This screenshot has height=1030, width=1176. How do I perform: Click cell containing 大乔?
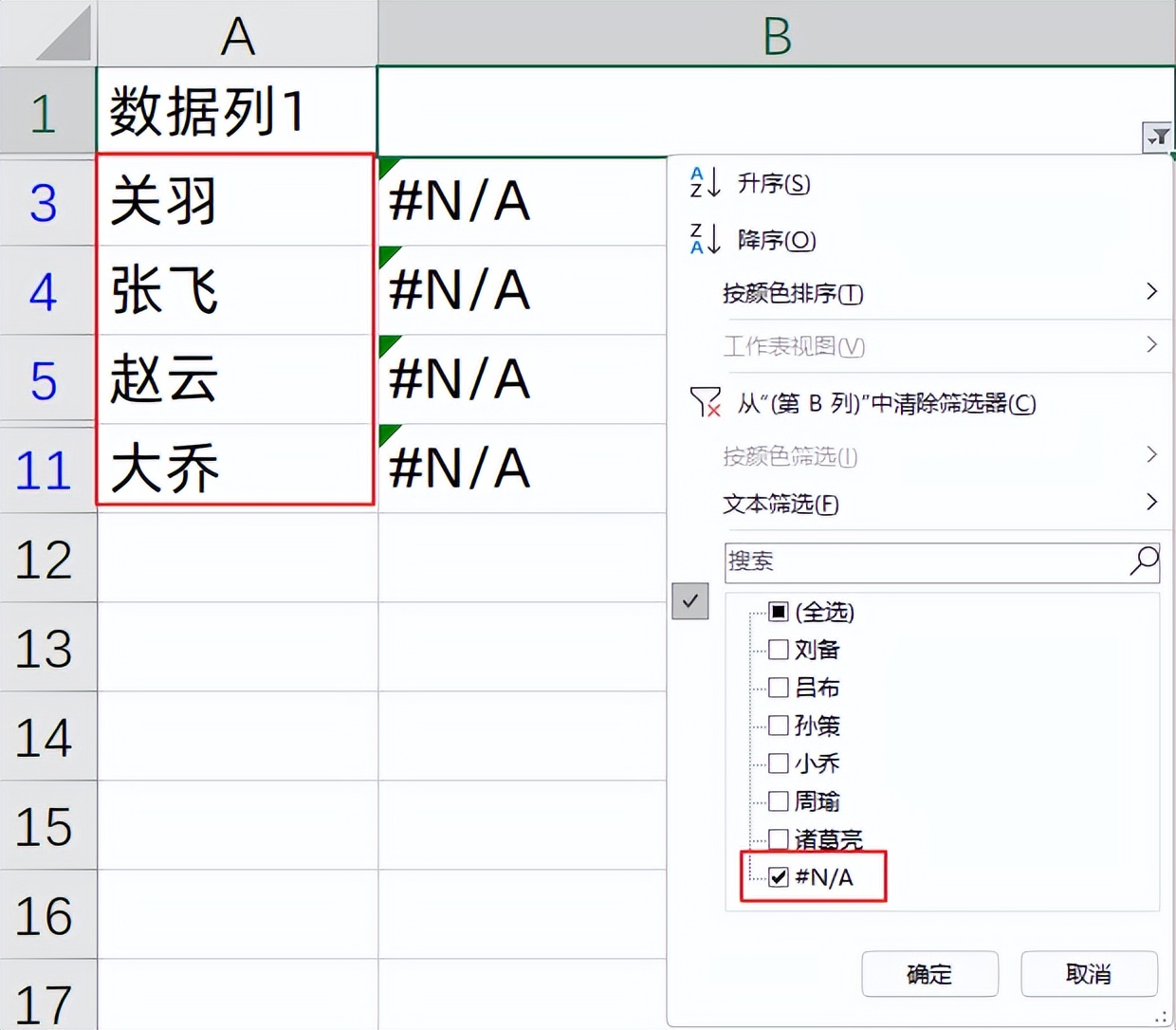[x=237, y=469]
